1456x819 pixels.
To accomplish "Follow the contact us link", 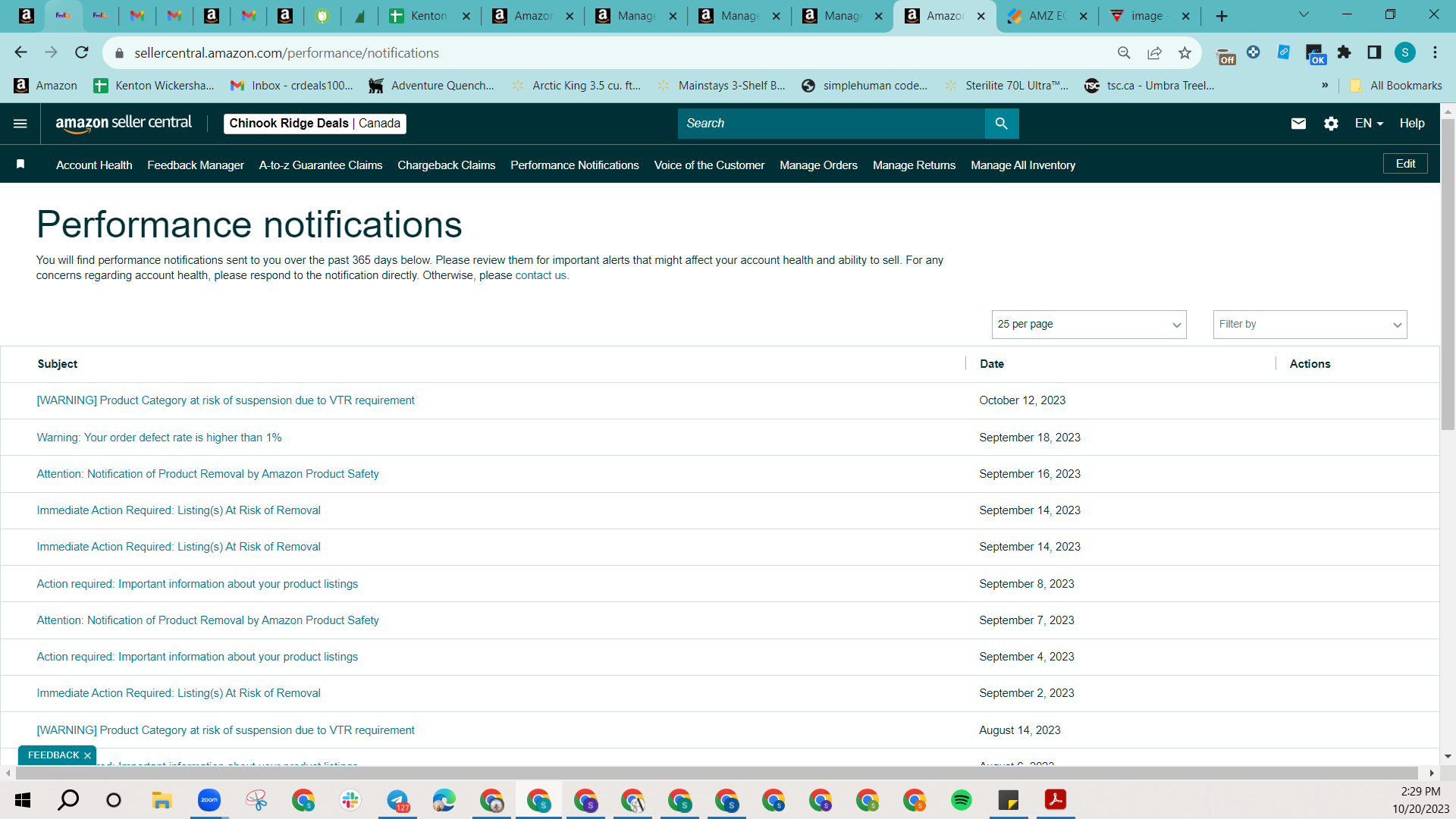I will (541, 275).
